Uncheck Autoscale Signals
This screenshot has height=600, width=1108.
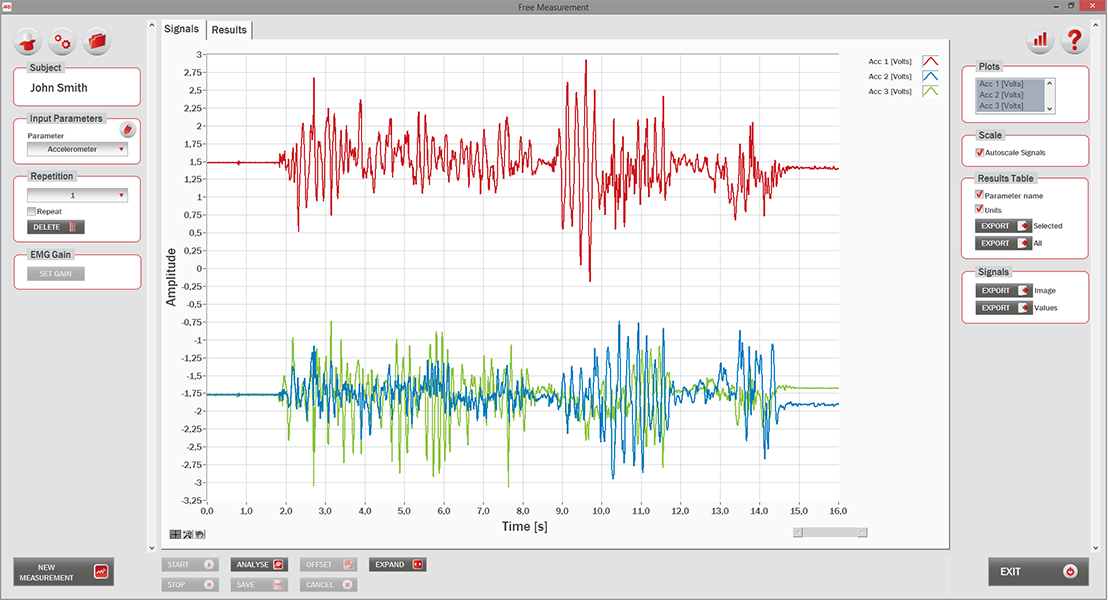coord(980,153)
